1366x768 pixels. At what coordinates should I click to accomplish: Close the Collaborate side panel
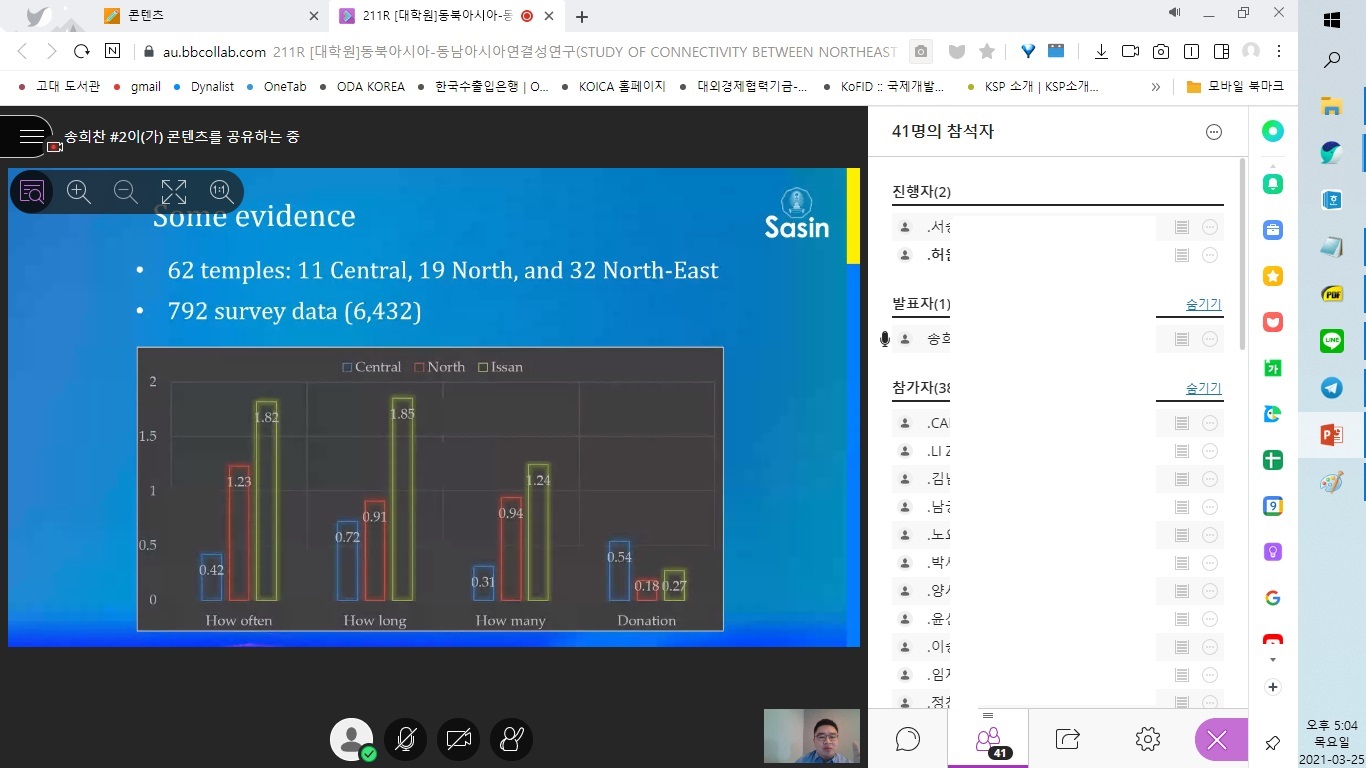1217,740
